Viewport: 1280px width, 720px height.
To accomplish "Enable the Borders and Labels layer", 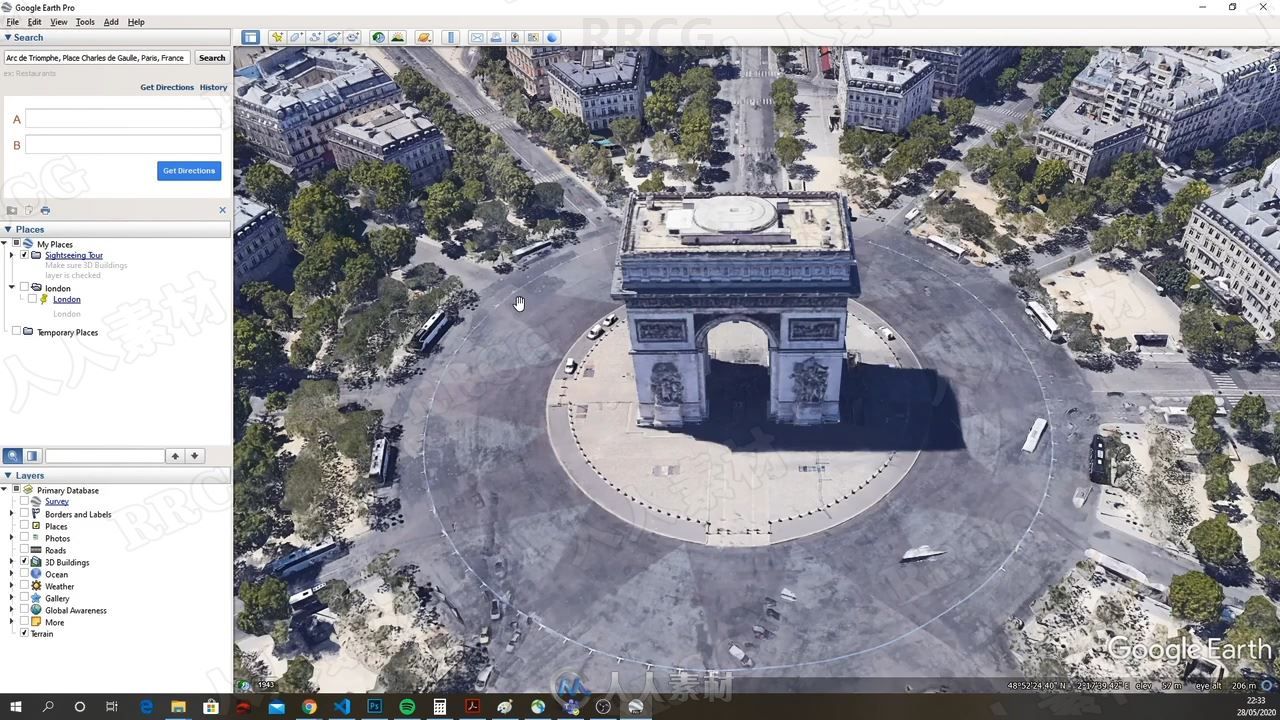I will pyautogui.click(x=24, y=514).
